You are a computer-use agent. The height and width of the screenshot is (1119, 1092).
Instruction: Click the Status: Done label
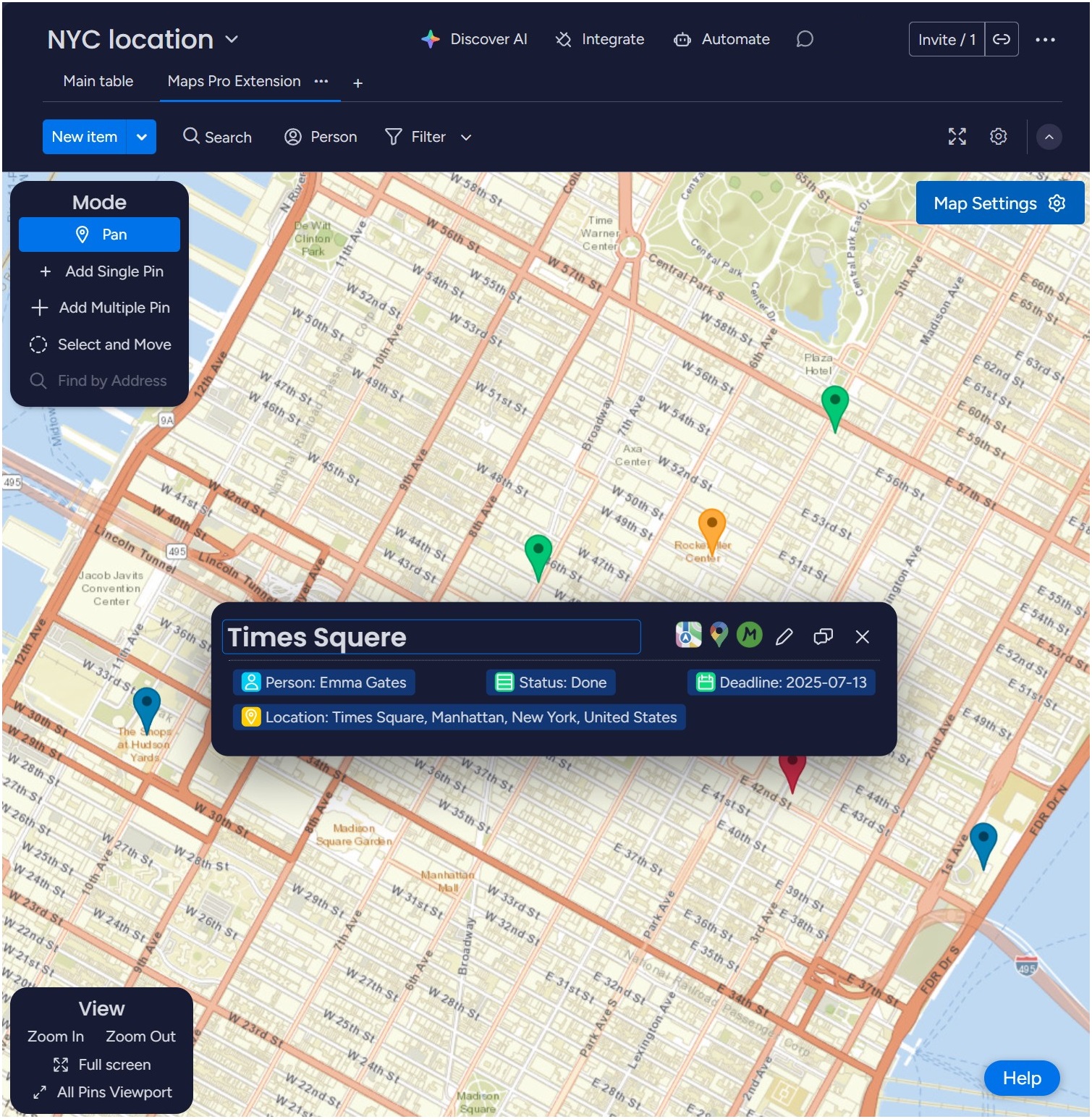point(550,682)
